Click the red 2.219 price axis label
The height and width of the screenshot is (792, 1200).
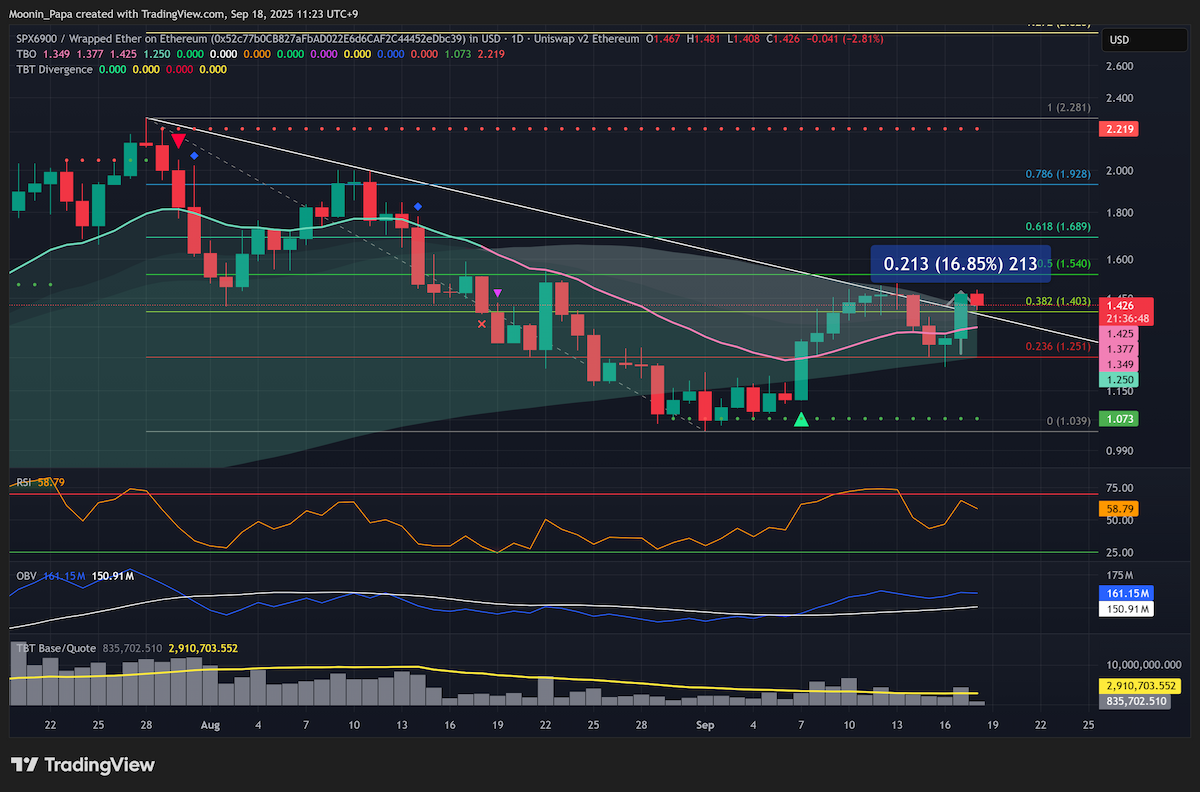pyautogui.click(x=1118, y=129)
